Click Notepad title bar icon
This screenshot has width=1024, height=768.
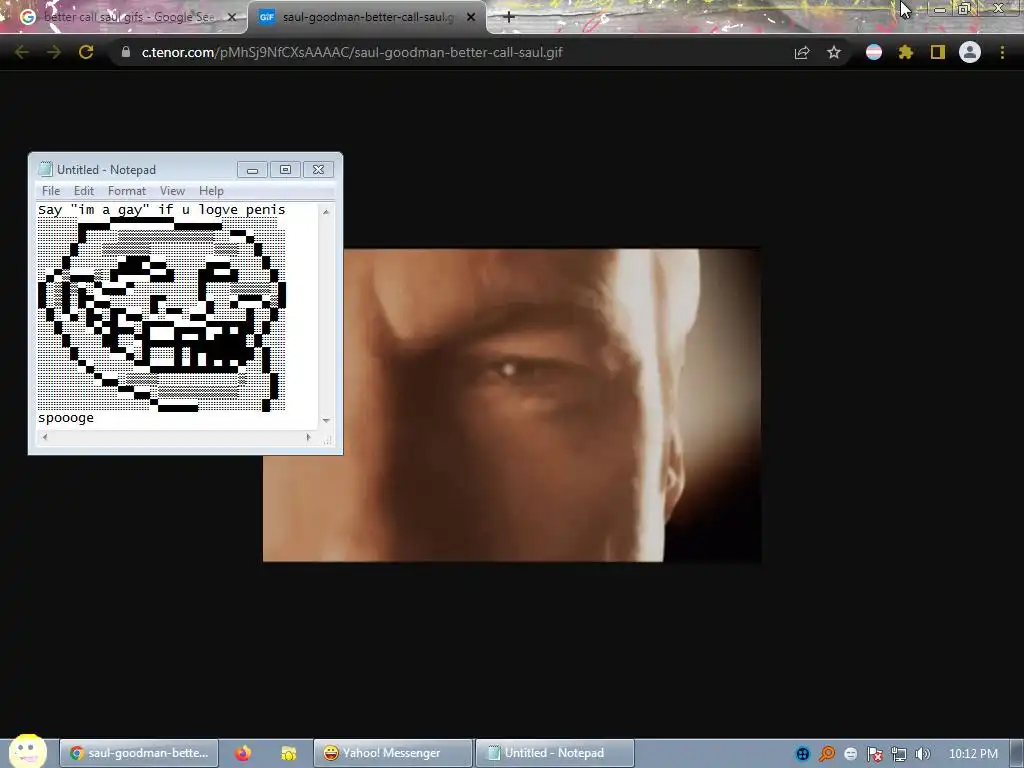45,169
